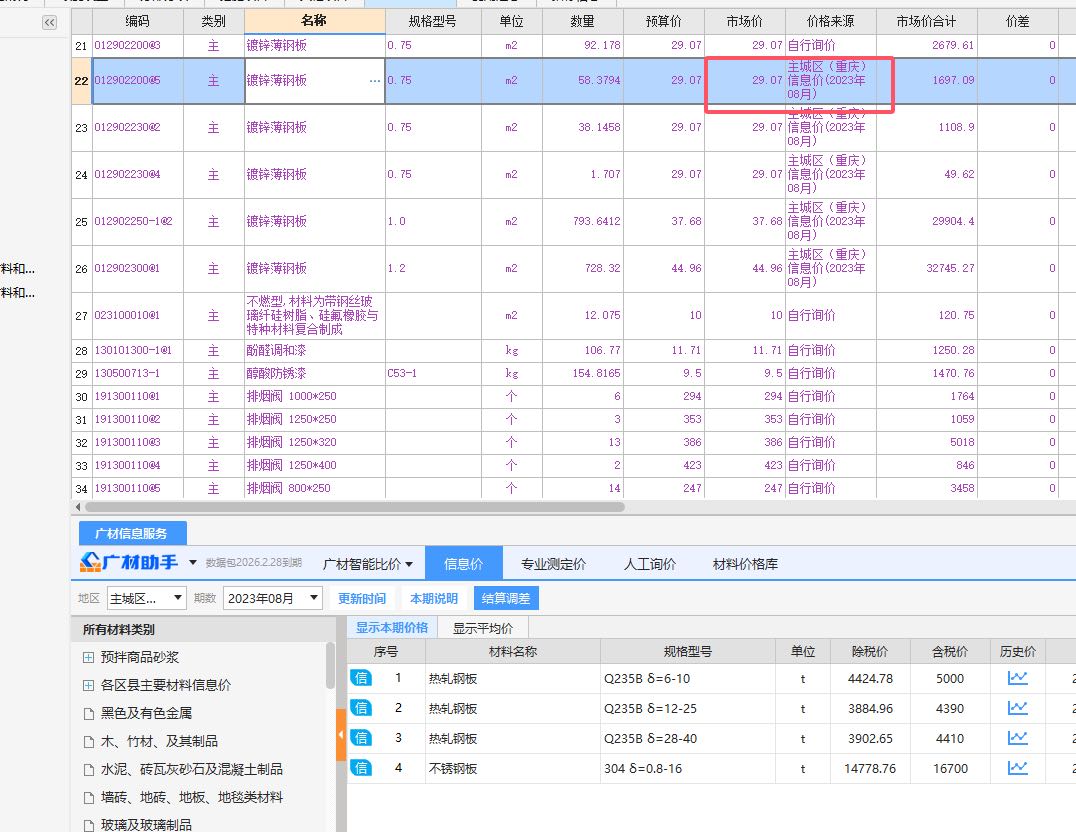The image size is (1076, 832).
Task: Click 除税价 column header in info table
Action: tap(869, 651)
